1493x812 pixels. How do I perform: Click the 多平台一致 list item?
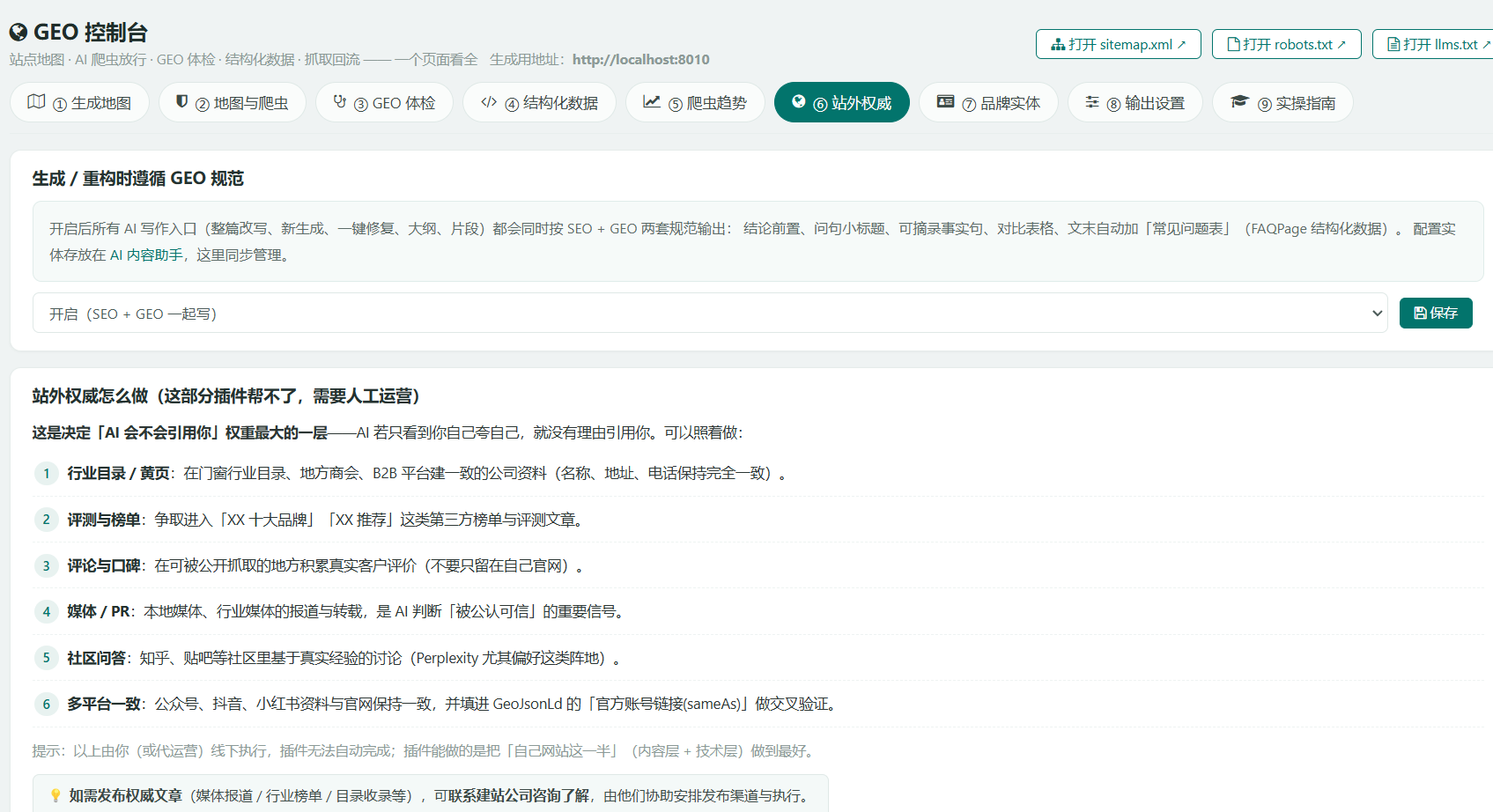(x=759, y=704)
